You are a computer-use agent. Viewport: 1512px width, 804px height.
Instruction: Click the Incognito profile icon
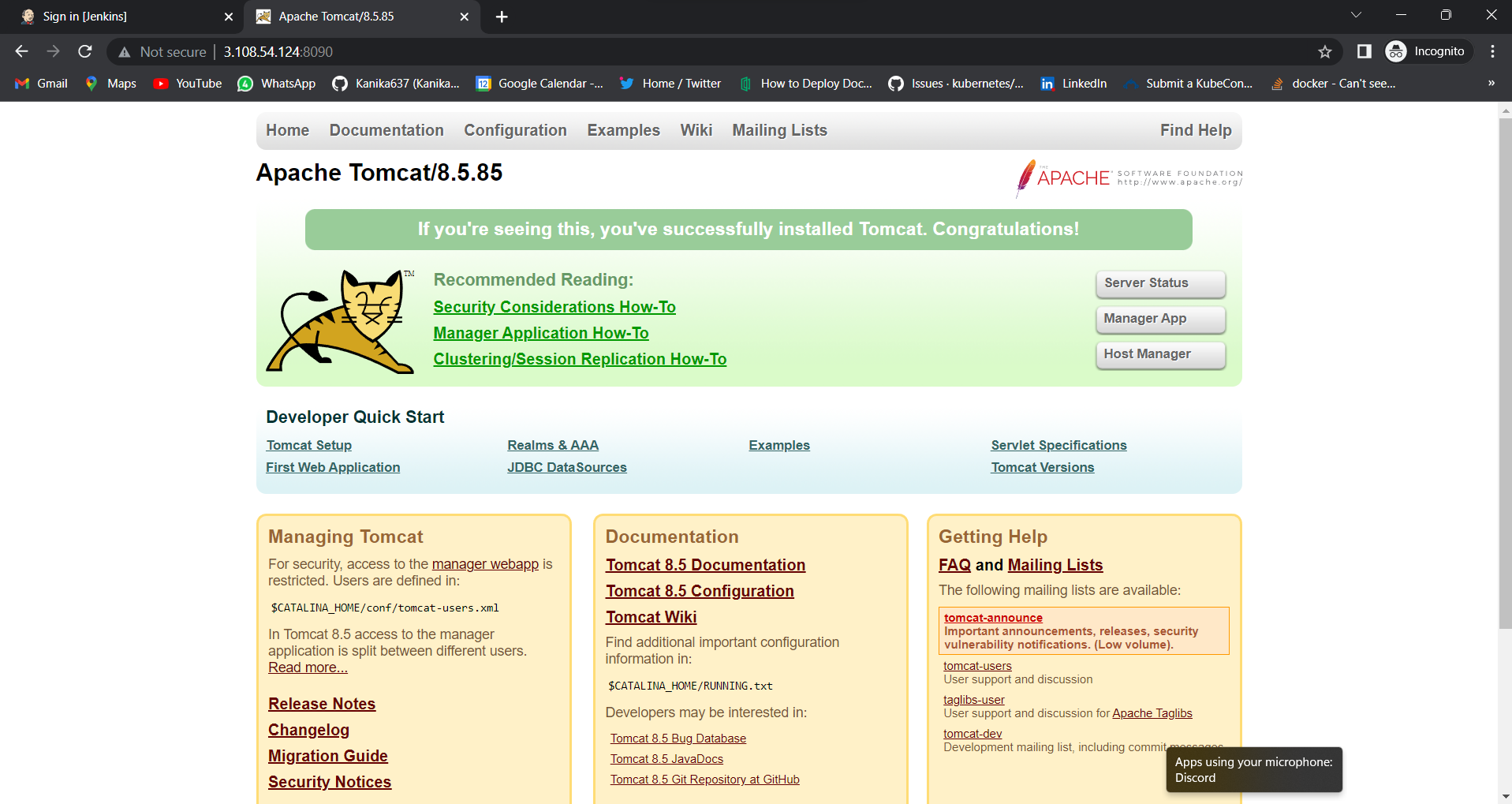(x=1396, y=51)
